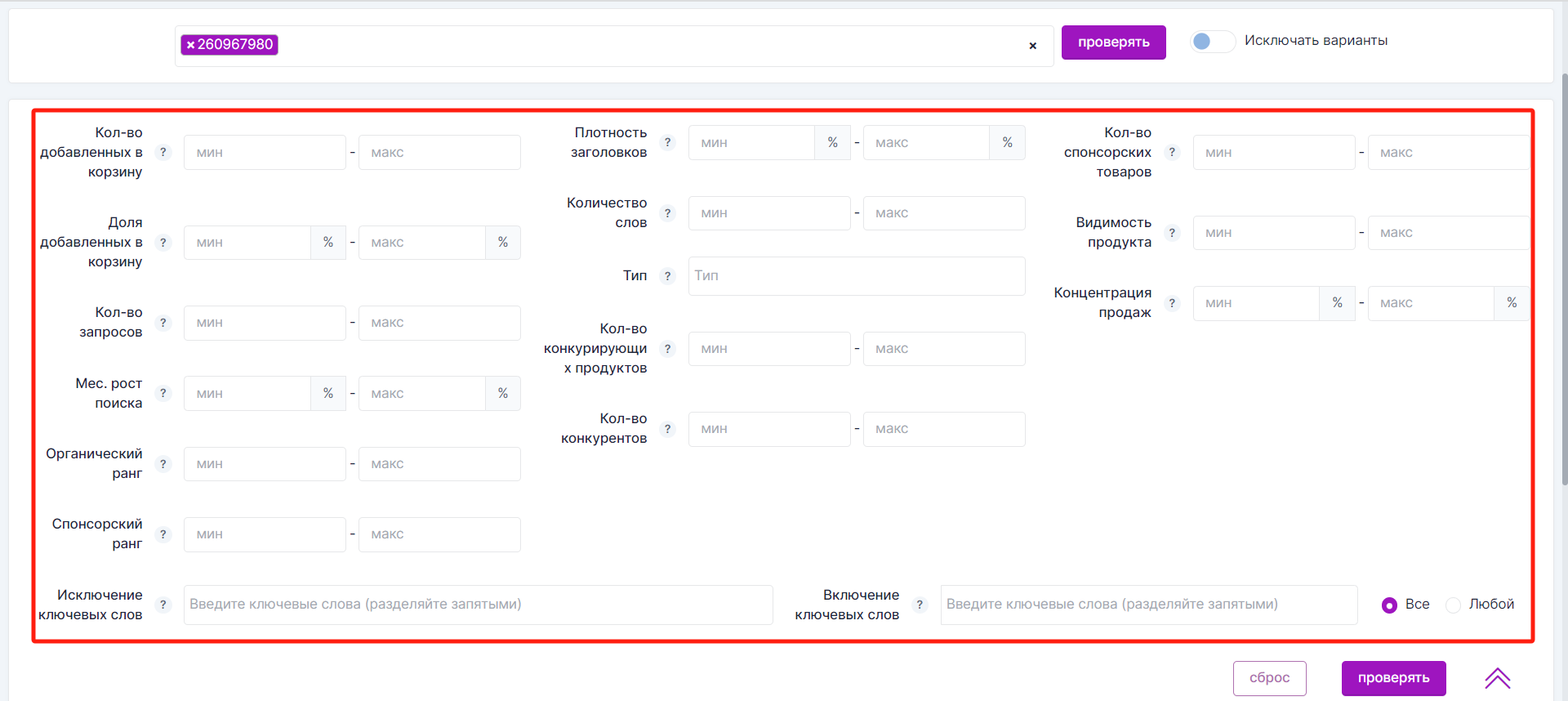Remove the 260967980 tag
1568x701 pixels.
click(190, 45)
